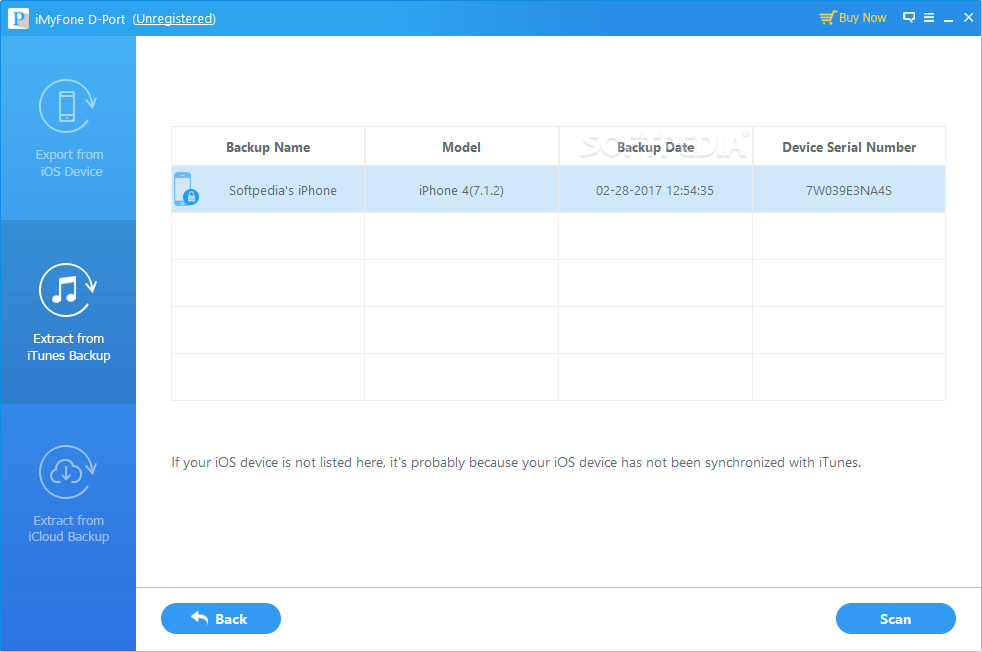Select the Softpedia's iPhone backup name
This screenshot has width=982, height=652.
tap(282, 190)
